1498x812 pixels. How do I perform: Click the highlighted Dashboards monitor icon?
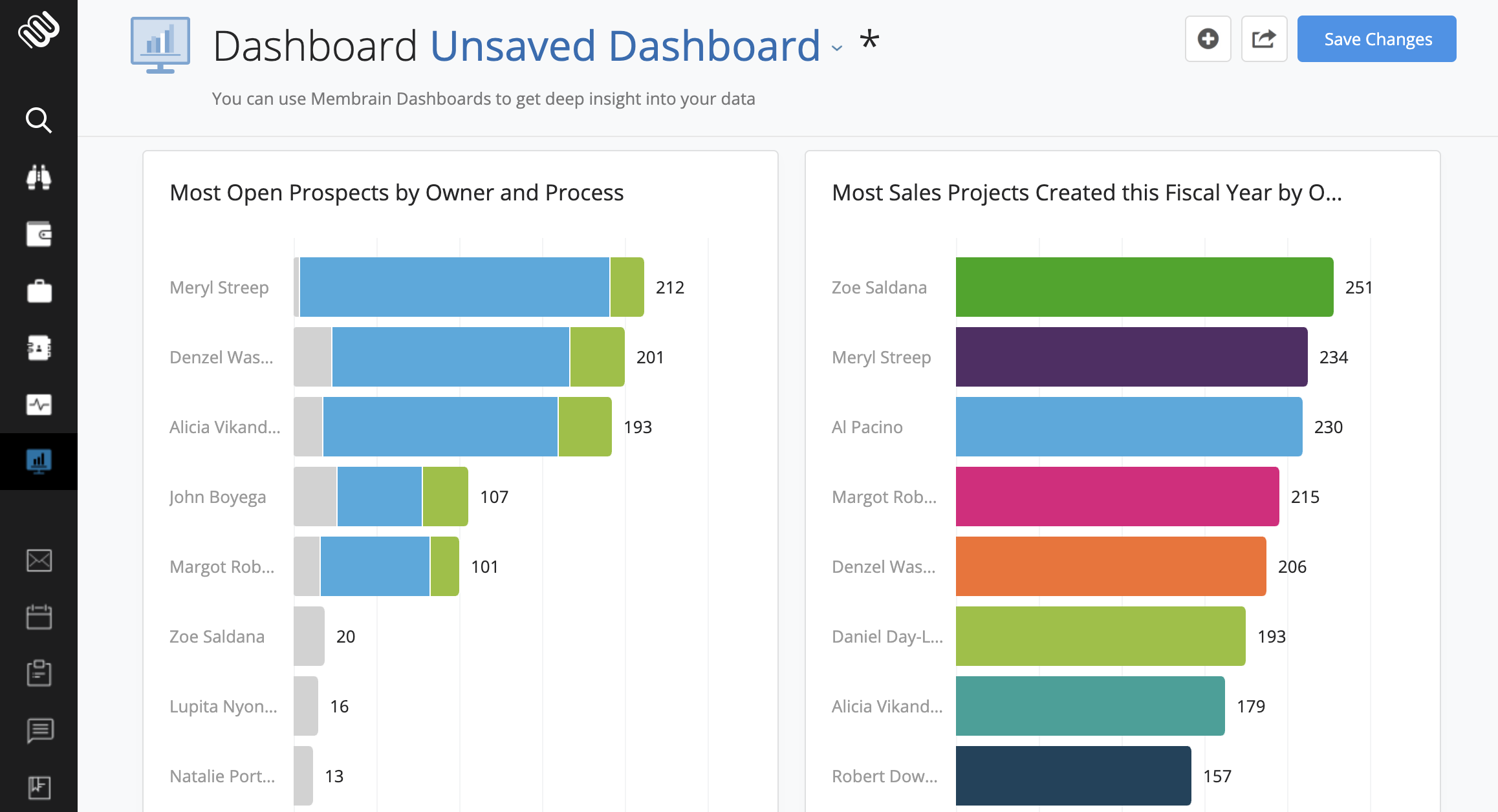pos(39,462)
